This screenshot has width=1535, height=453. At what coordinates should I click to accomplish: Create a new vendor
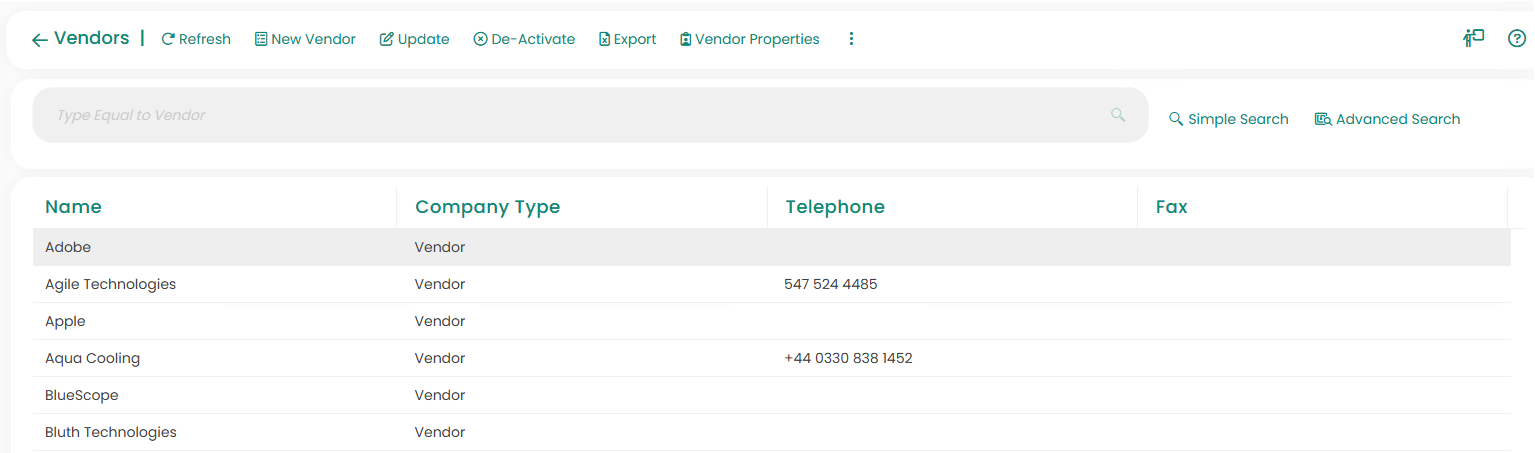point(305,39)
